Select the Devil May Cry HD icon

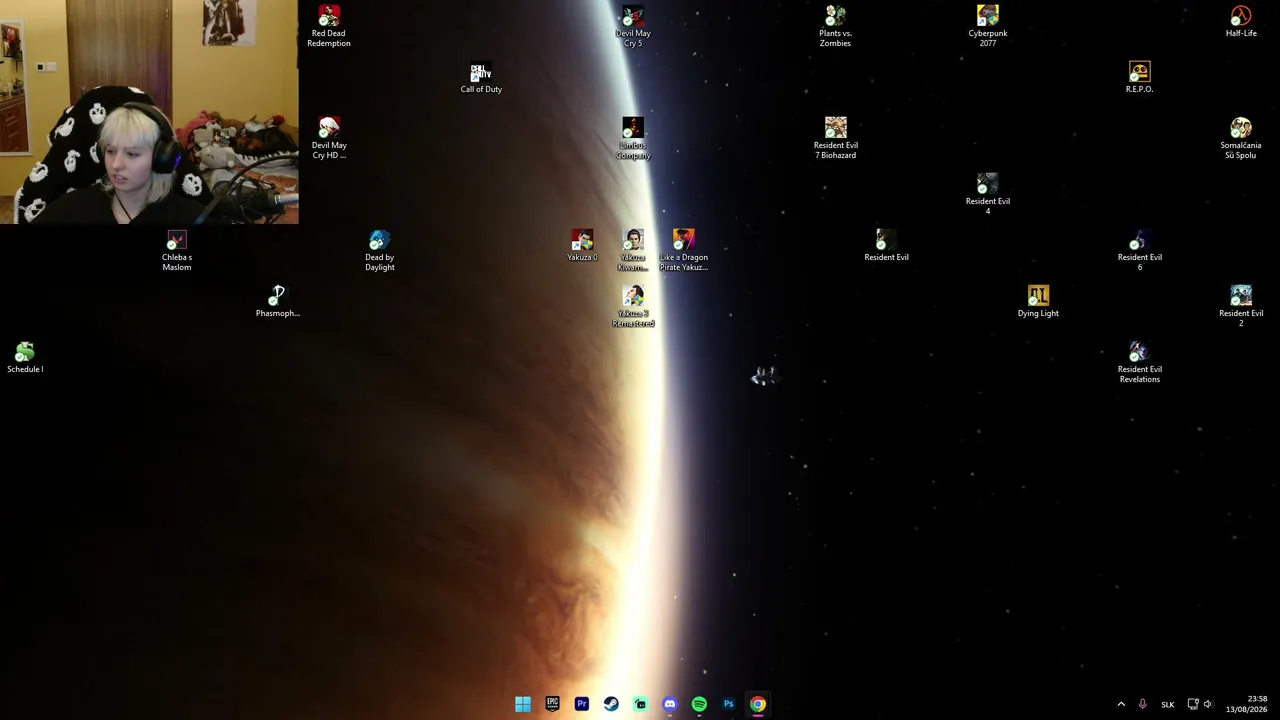[329, 138]
